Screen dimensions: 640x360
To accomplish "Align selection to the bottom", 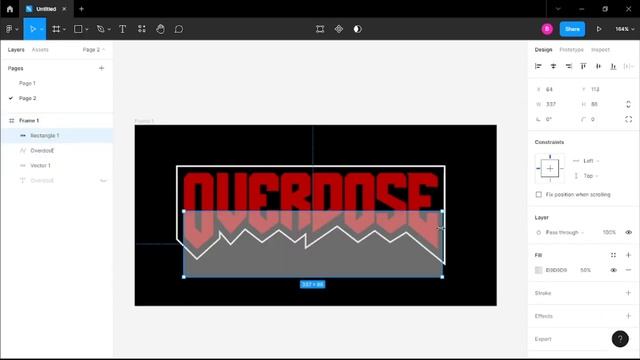I will click(613, 66).
